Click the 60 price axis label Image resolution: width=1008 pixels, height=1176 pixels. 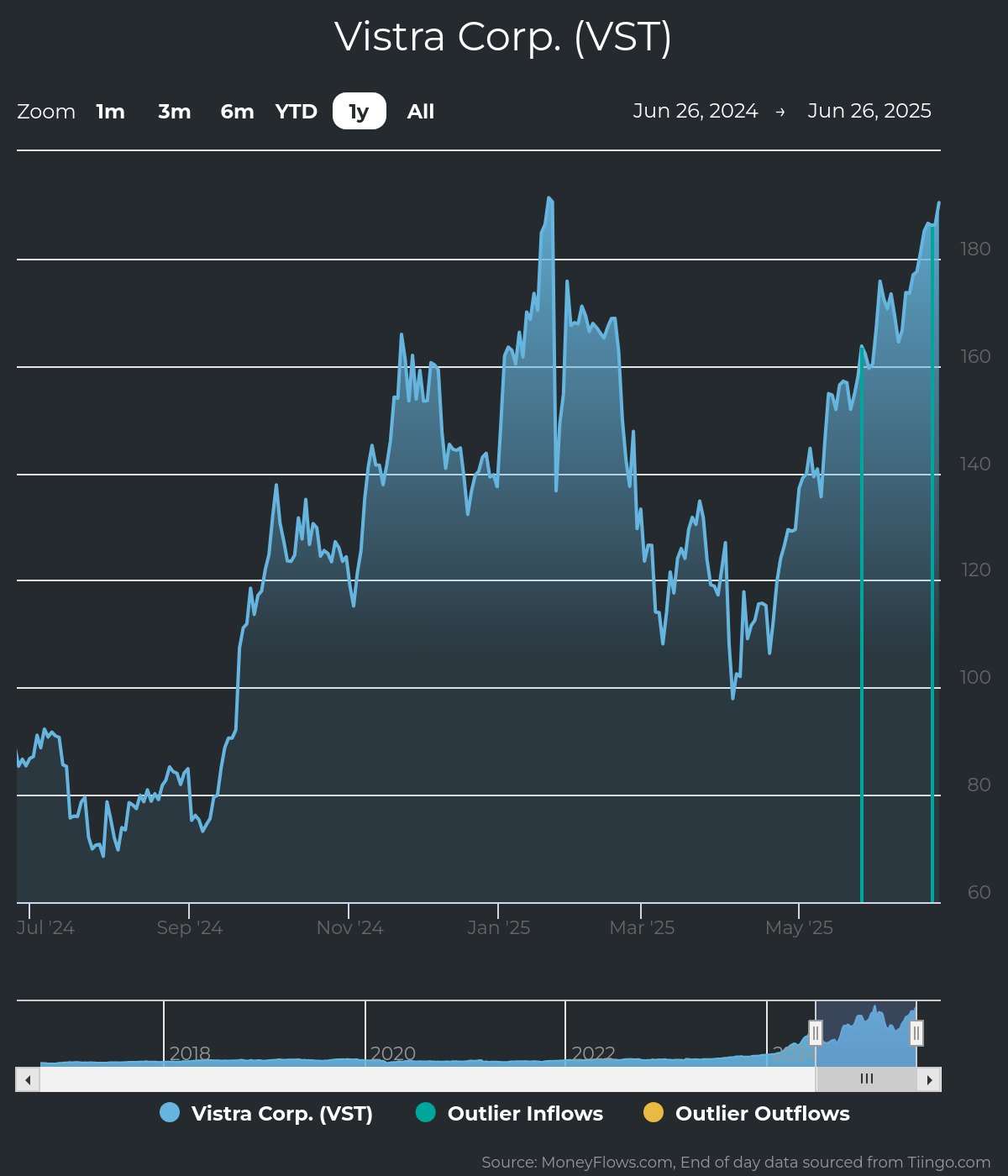979,892
